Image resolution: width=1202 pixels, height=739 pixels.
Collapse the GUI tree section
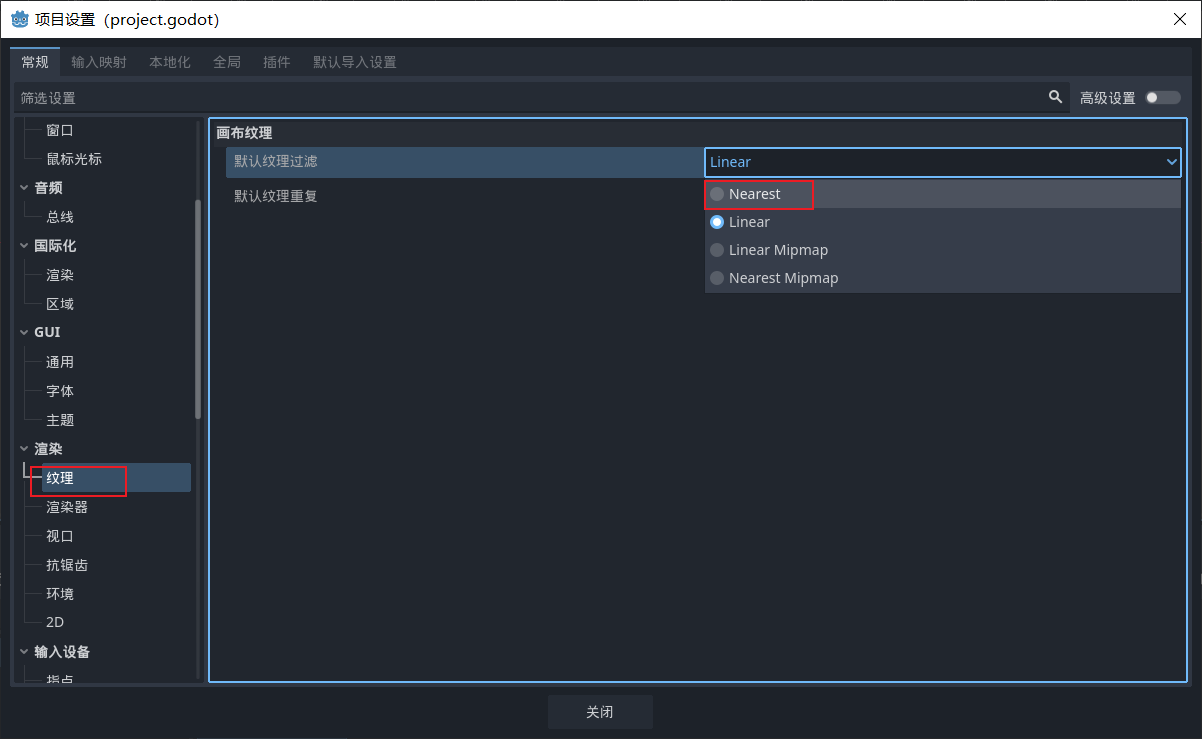tap(24, 333)
